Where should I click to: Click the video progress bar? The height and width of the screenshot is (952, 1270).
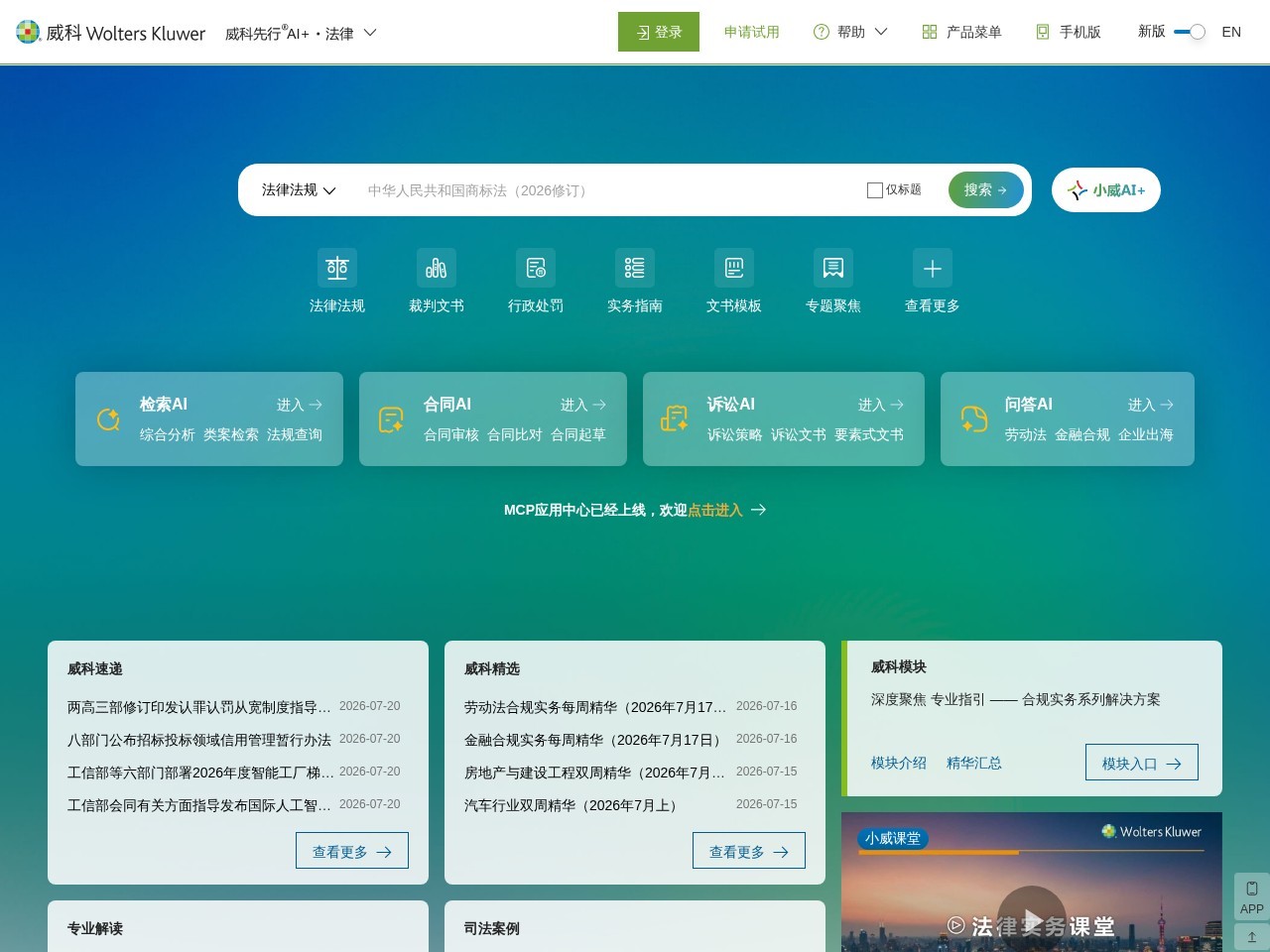pos(1032,852)
